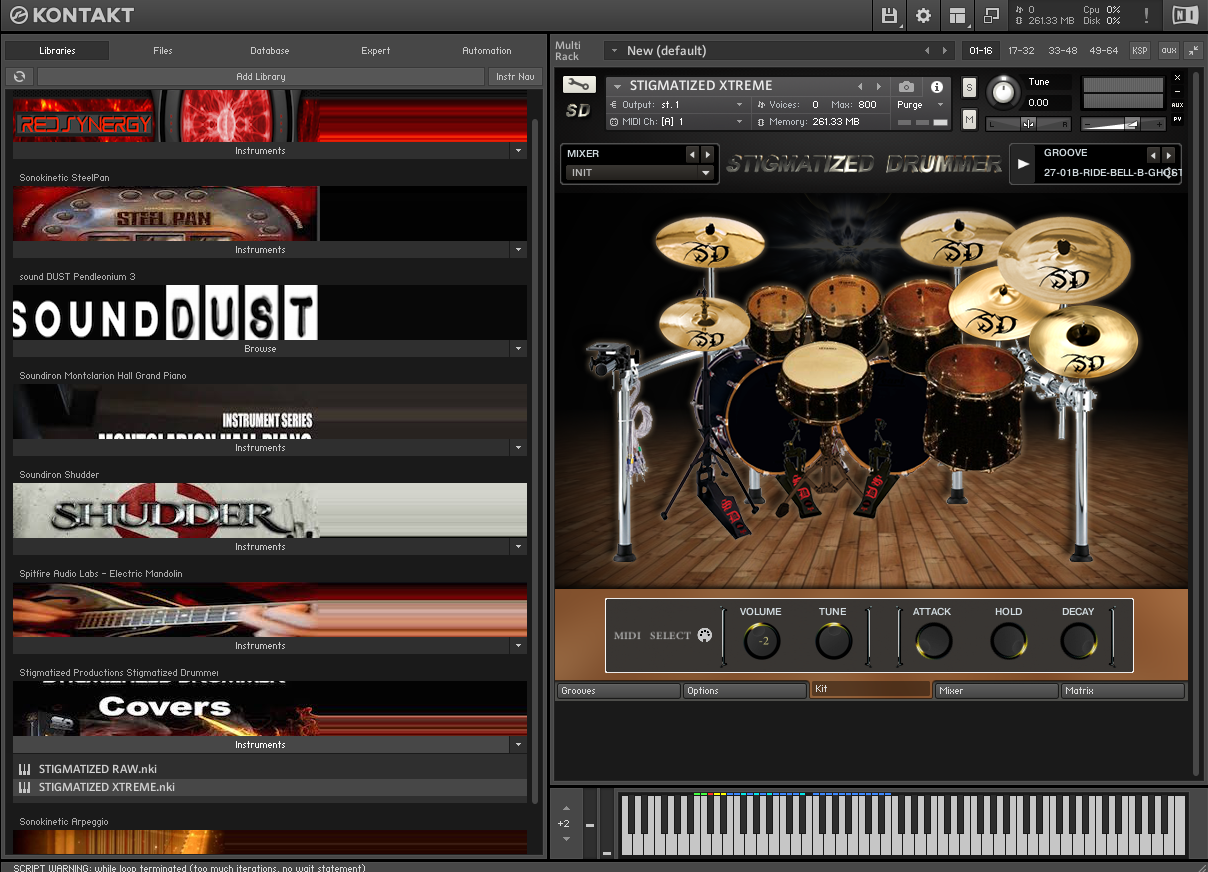Toggle the KSP script editor

[x=1140, y=50]
